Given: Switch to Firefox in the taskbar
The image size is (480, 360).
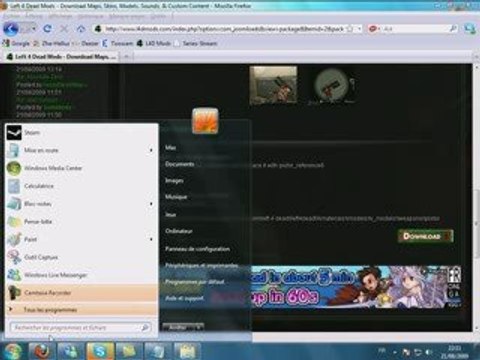Looking at the screenshot, I should click(x=42, y=351).
